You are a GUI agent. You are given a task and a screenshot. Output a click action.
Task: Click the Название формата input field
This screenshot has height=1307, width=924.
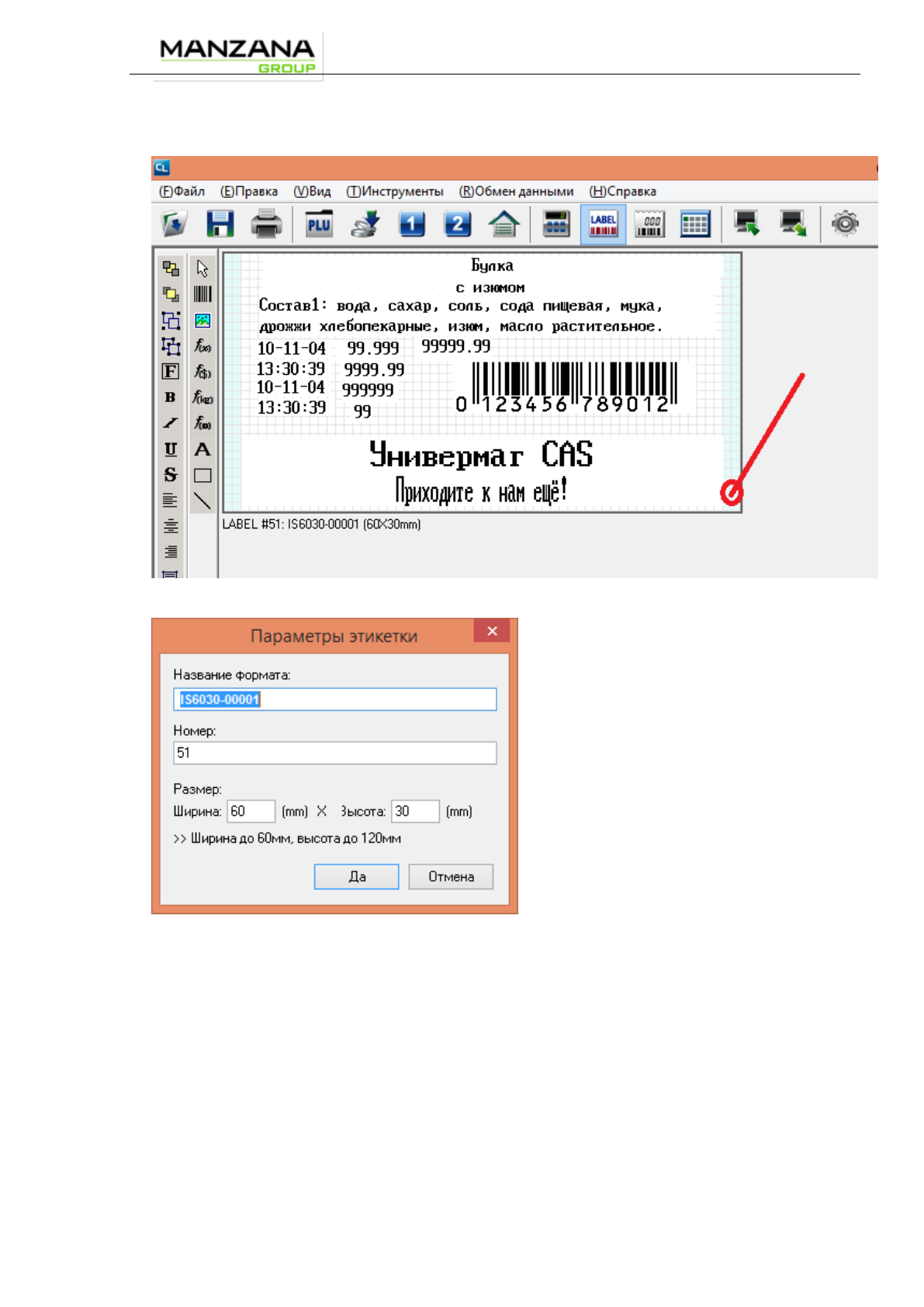(334, 699)
